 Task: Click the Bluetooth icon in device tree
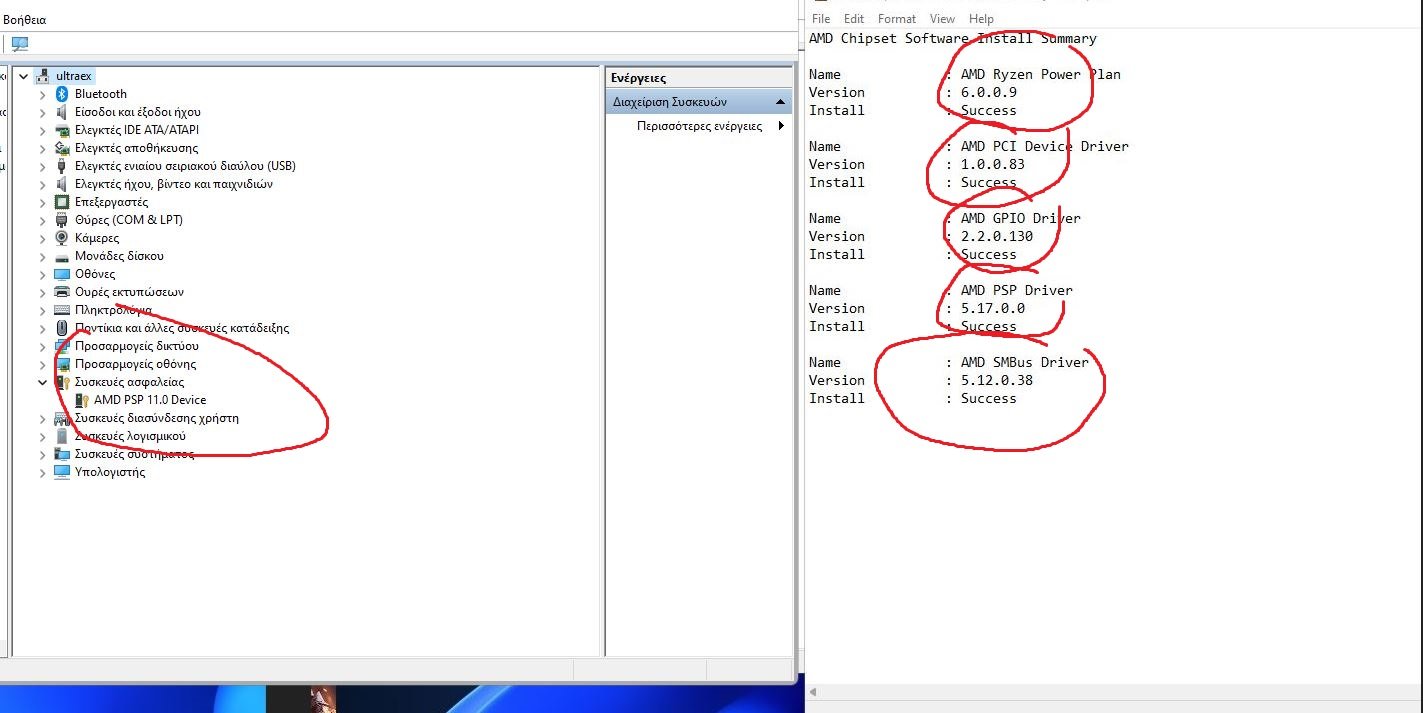pos(62,94)
